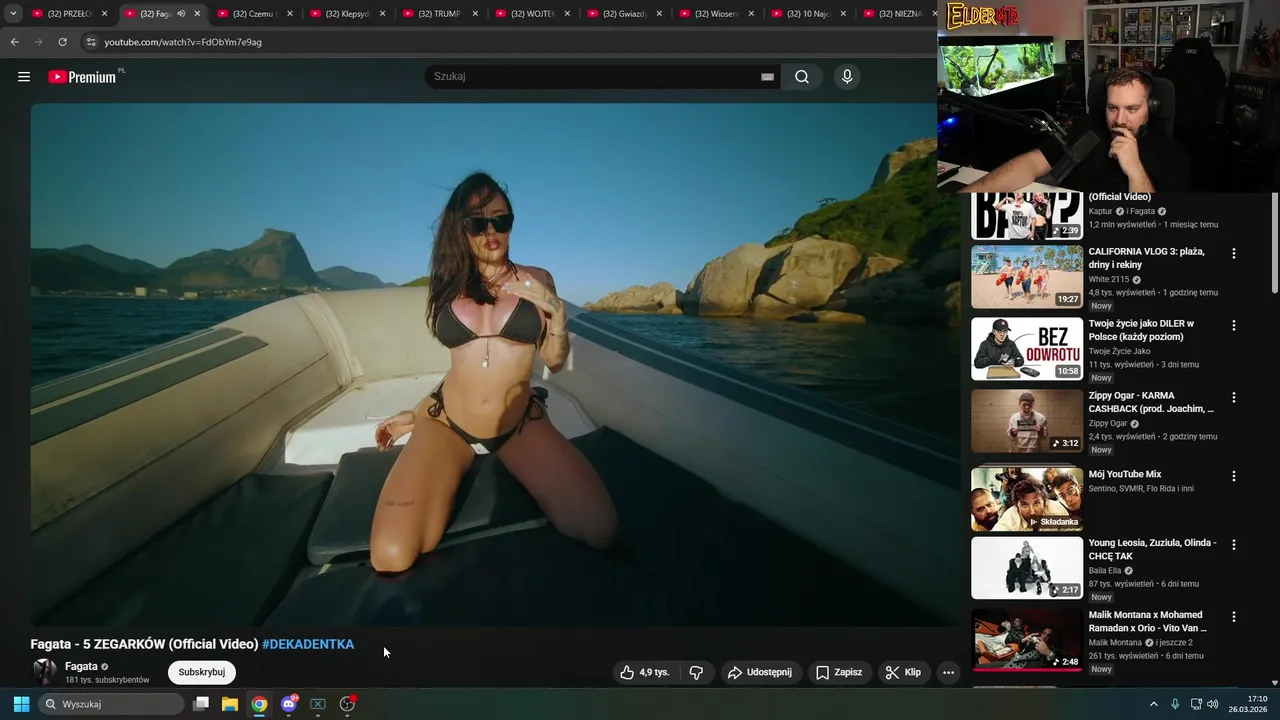Open options menu for Mój YouTube Mix
Viewport: 1280px width, 720px height.
click(x=1233, y=477)
